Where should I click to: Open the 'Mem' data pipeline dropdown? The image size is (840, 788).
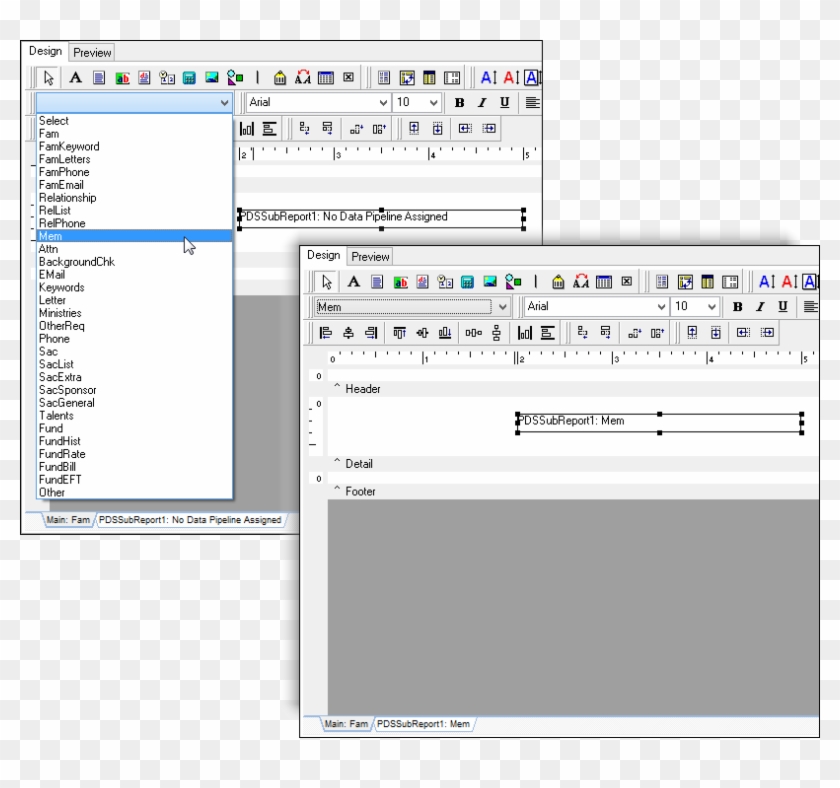(x=502, y=307)
